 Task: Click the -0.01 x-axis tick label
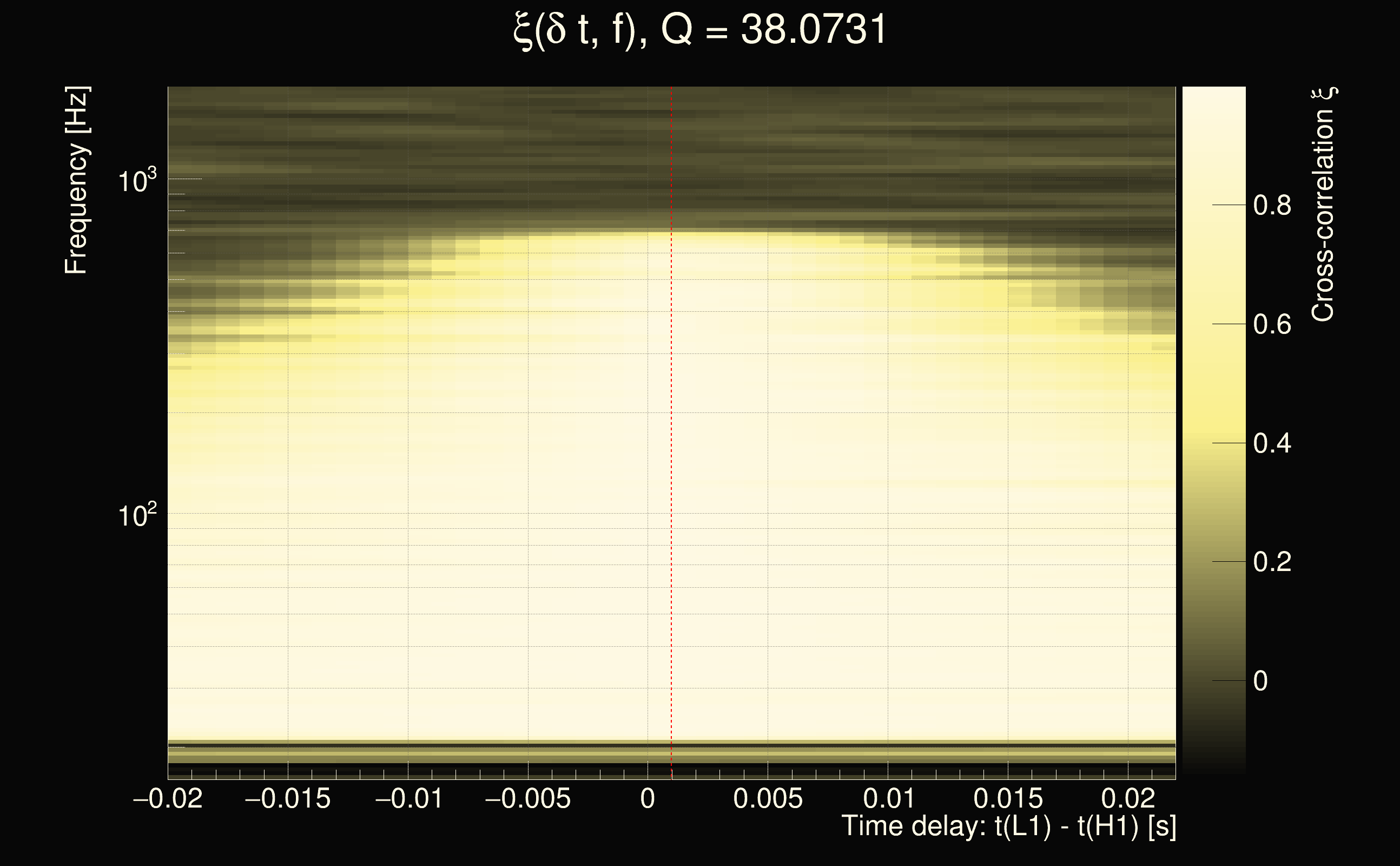tap(408, 798)
